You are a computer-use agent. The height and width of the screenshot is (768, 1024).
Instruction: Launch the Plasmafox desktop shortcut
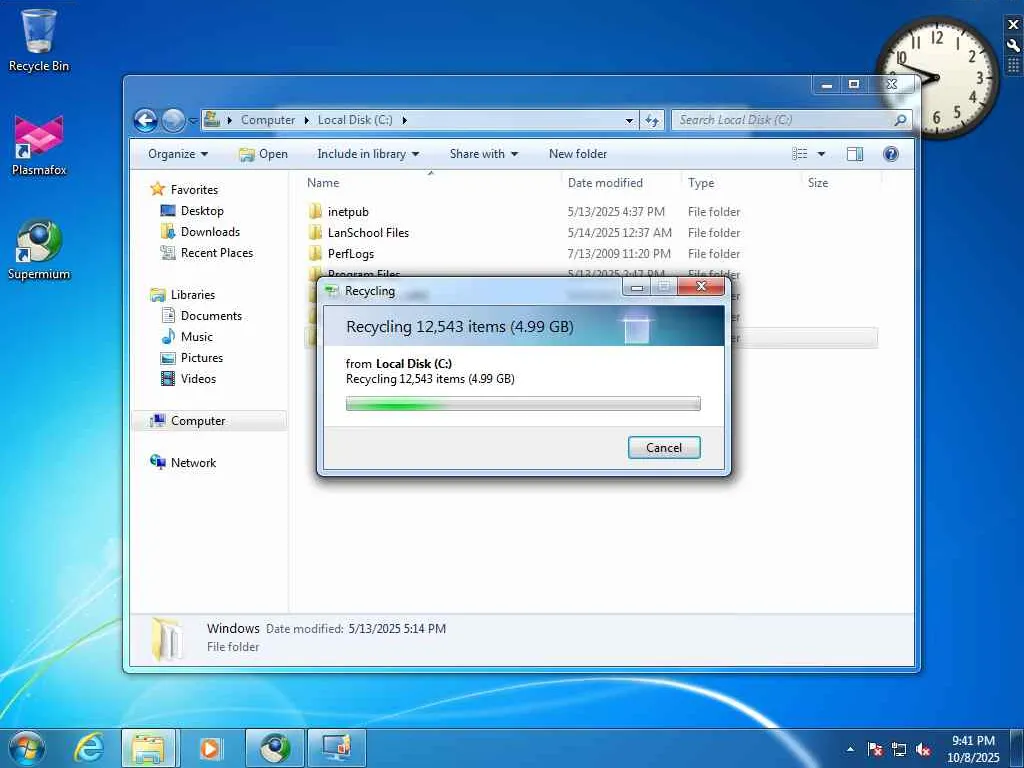pyautogui.click(x=39, y=145)
